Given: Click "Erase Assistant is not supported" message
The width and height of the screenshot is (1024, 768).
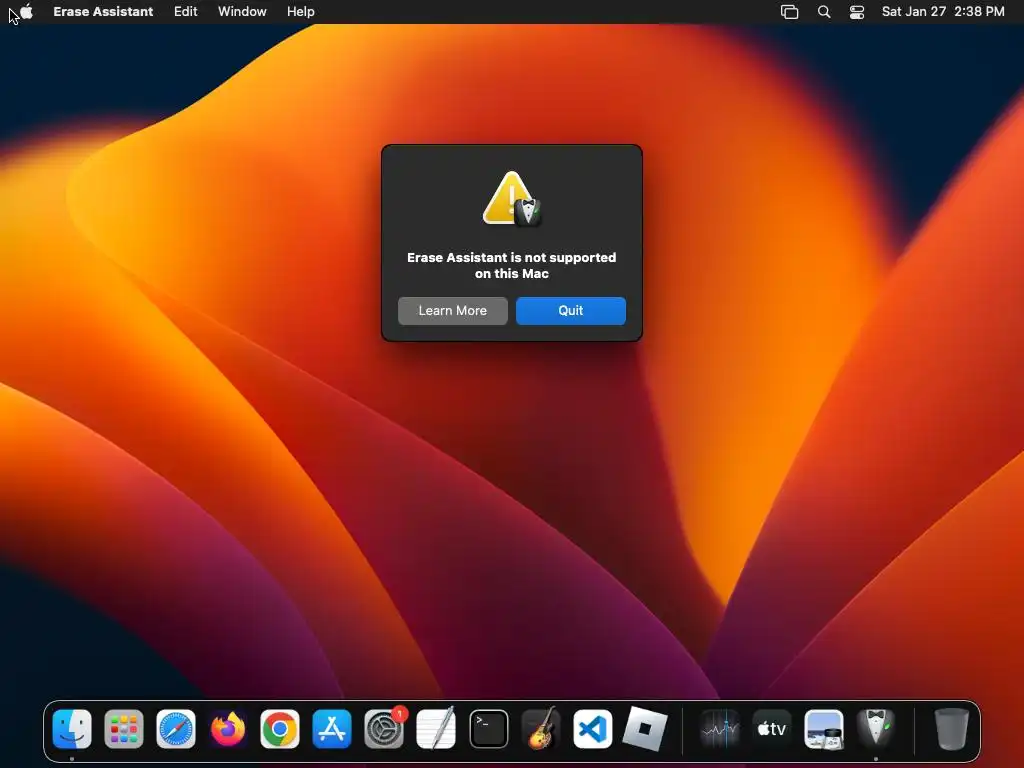Looking at the screenshot, I should (511, 257).
